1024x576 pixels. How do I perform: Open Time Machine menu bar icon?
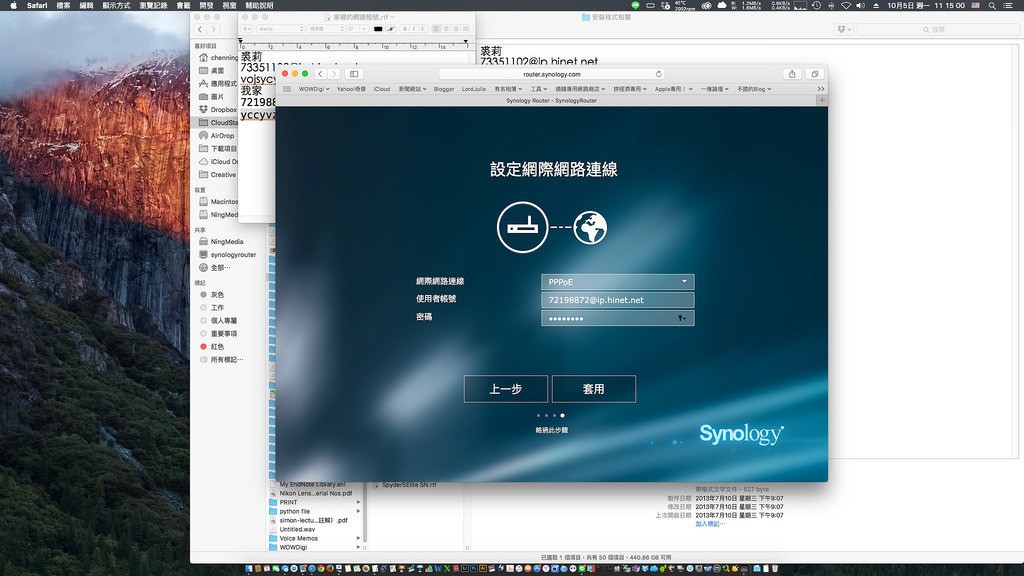816,5
